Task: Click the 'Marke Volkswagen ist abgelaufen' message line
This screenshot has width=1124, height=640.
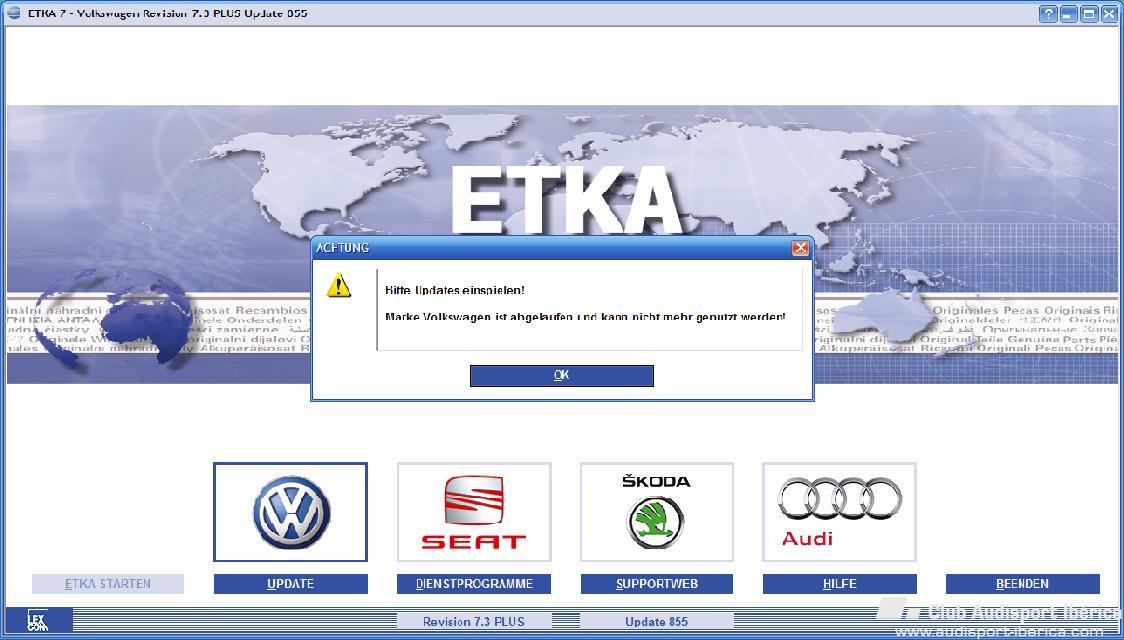Action: click(585, 317)
